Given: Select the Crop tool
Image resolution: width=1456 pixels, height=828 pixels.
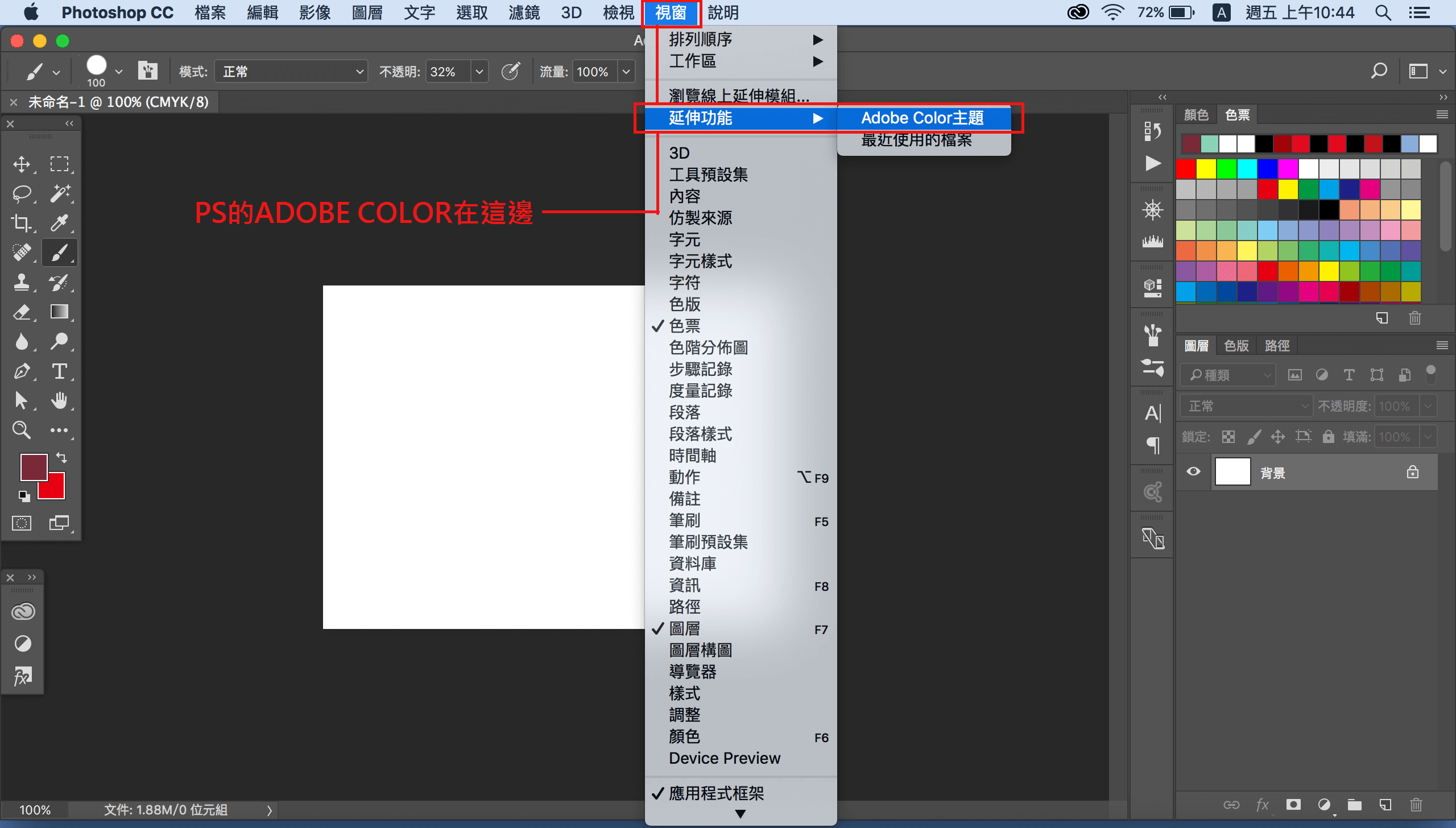Looking at the screenshot, I should (x=22, y=223).
